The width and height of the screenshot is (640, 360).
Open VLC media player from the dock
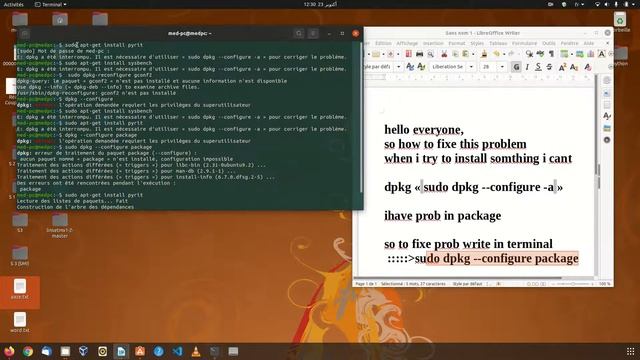coord(196,351)
